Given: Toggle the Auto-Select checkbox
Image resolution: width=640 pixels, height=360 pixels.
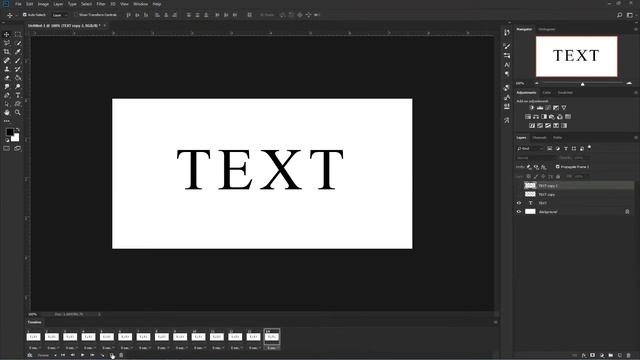Looking at the screenshot, I should point(24,15).
